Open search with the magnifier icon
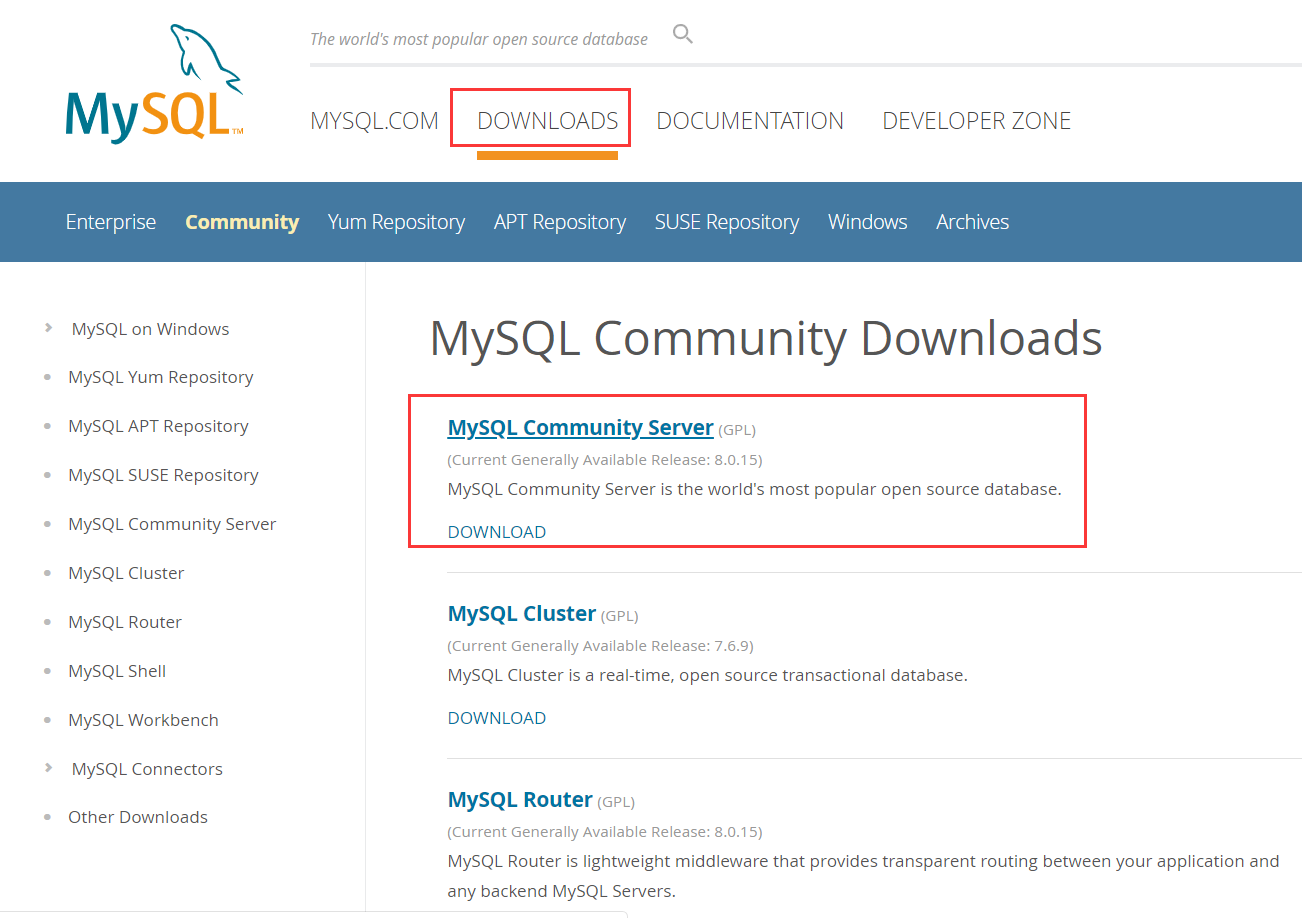 coord(682,33)
